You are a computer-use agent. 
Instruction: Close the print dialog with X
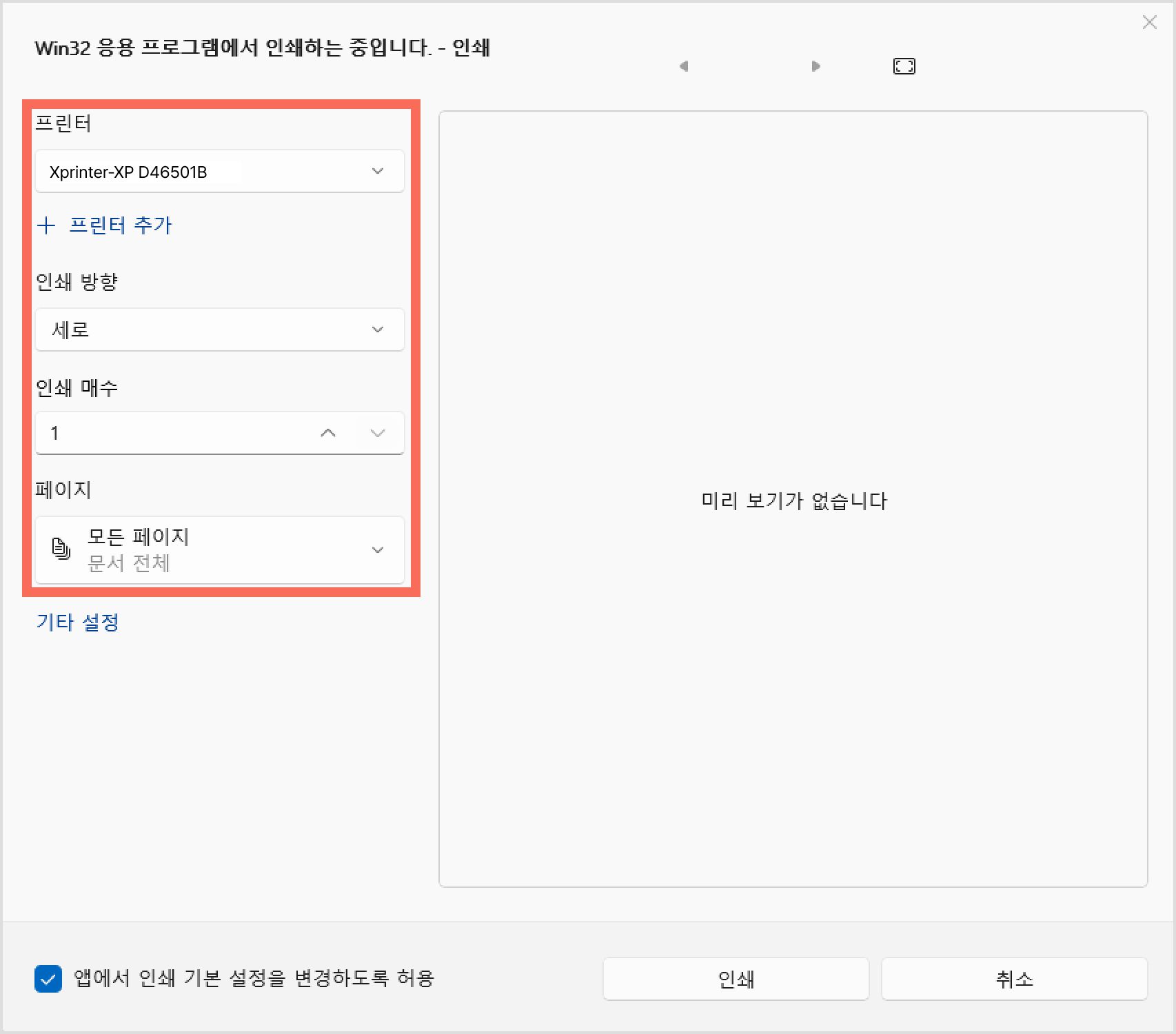[x=1150, y=22]
